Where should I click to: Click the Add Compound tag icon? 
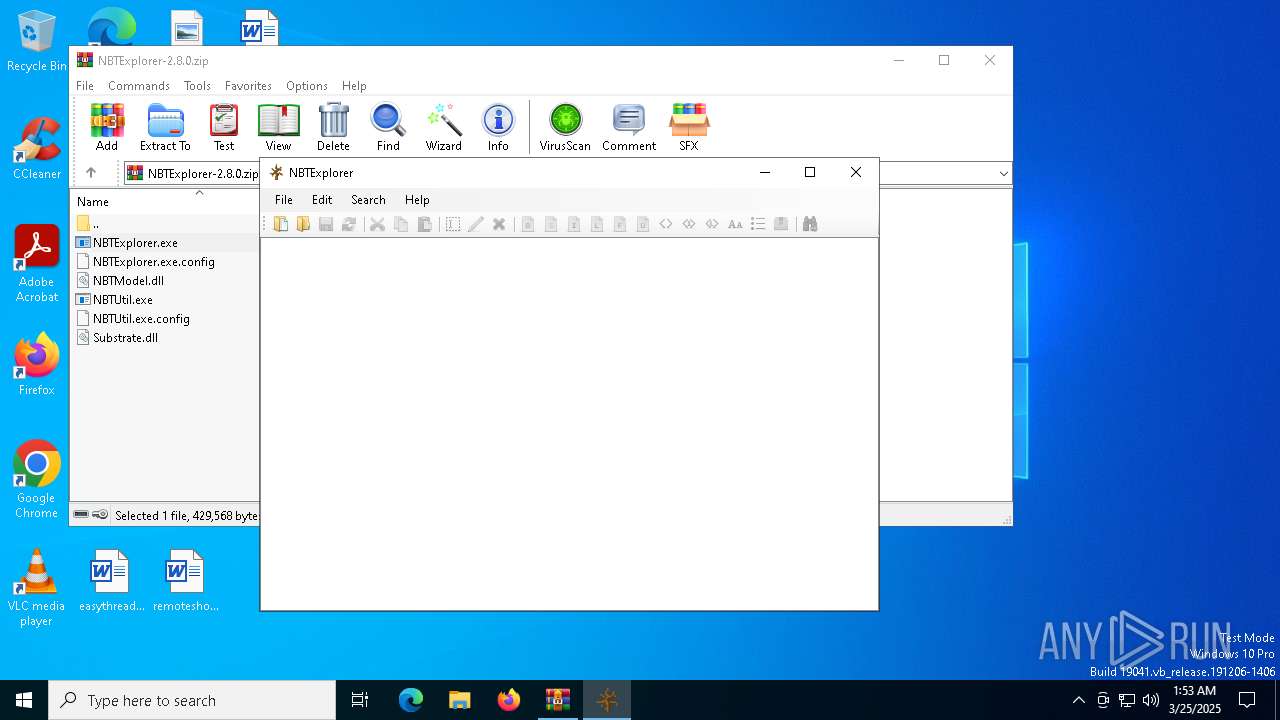click(x=781, y=224)
